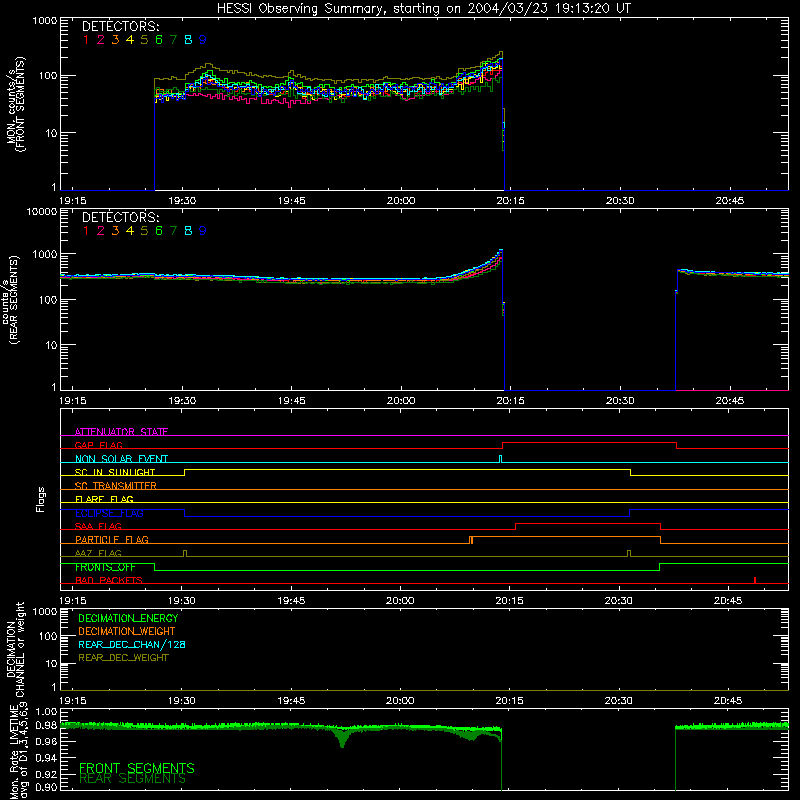Screen dimensions: 800x800
Task: Click the BAD_PACKETS red spike near 20:48
Action: pyautogui.click(x=755, y=580)
